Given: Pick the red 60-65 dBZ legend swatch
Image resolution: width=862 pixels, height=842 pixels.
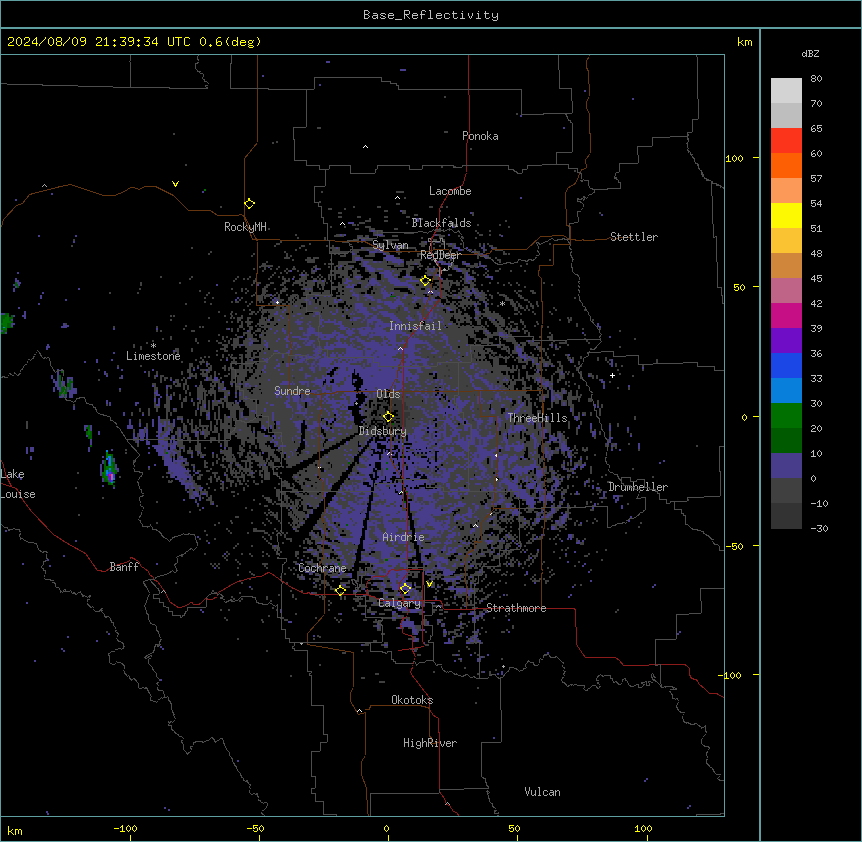Looking at the screenshot, I should coord(786,141).
